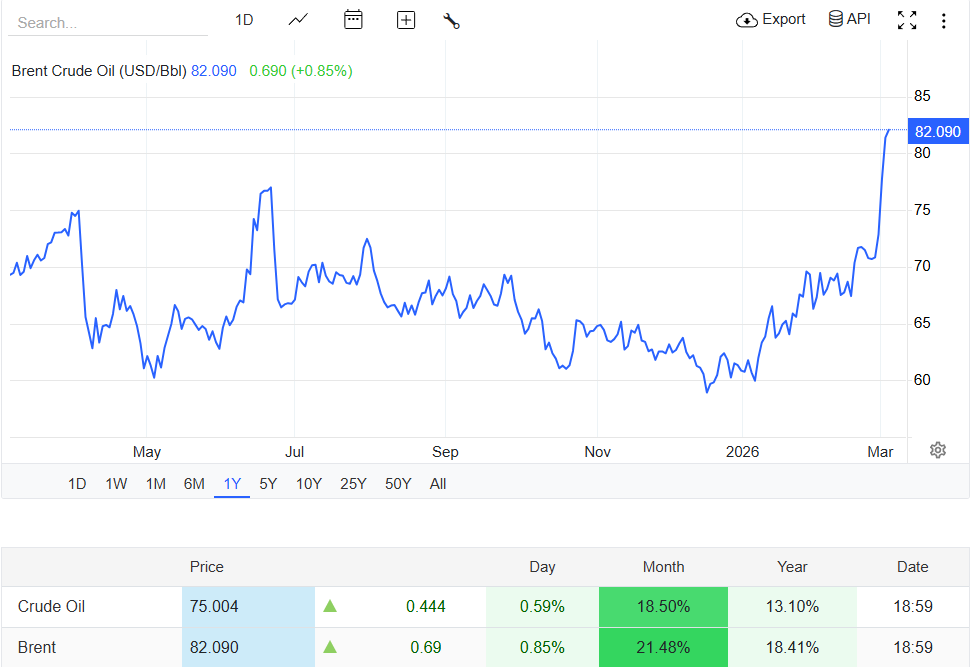
Task: Click the 82.090 price label on axis
Action: point(937,131)
